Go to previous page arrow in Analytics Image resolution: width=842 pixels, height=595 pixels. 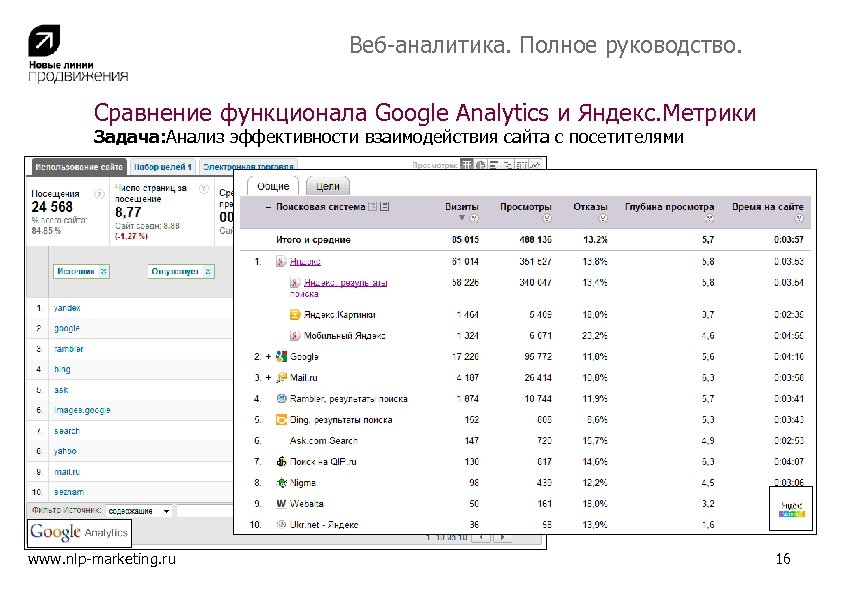[x=481, y=538]
